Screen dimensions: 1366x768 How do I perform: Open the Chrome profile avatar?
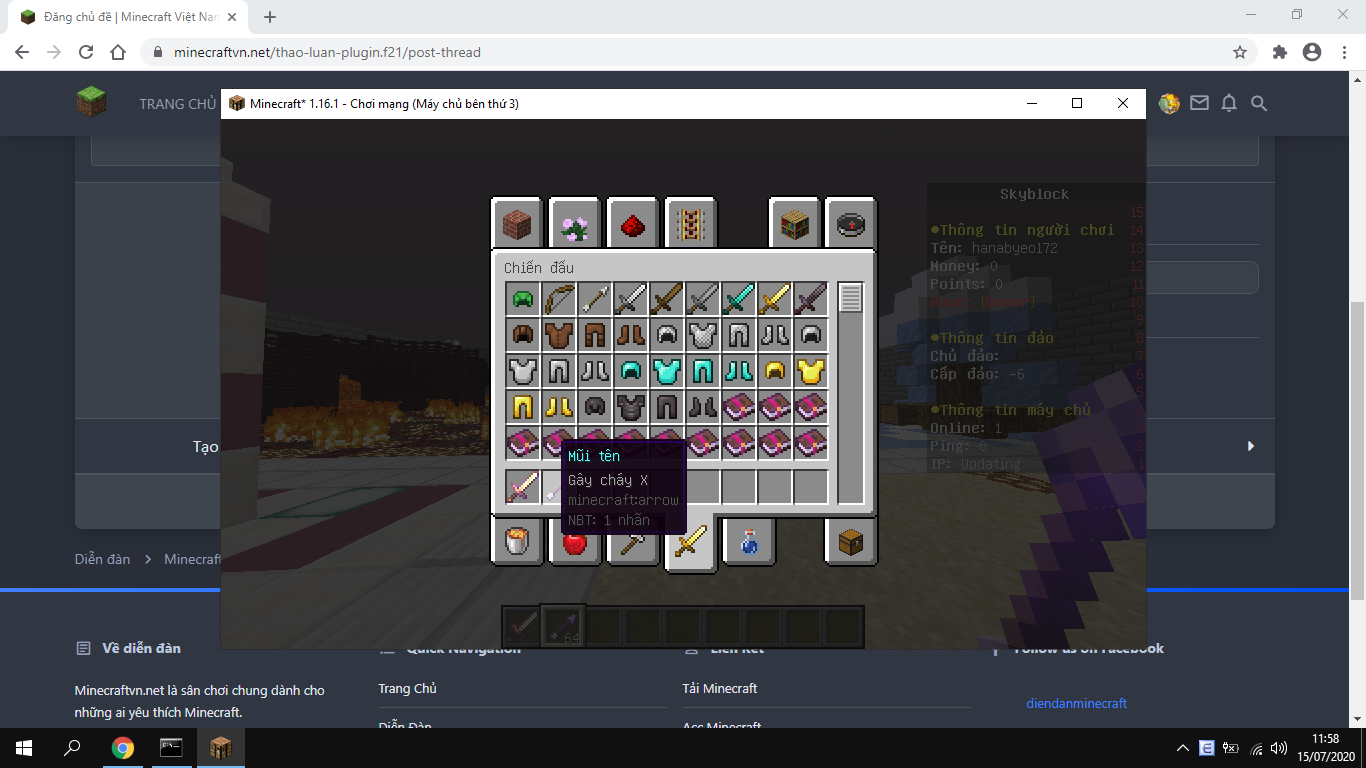click(1312, 52)
